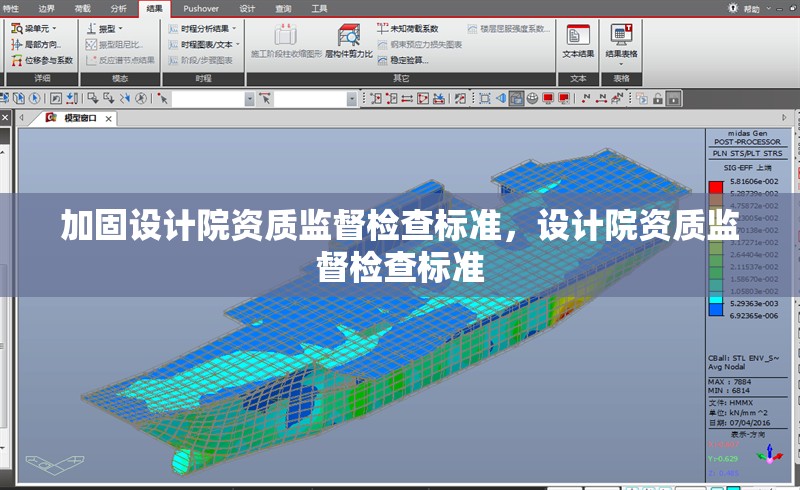800x490 pixels.
Task: Toggle the highlighted perspective view button
Action: point(516,98)
